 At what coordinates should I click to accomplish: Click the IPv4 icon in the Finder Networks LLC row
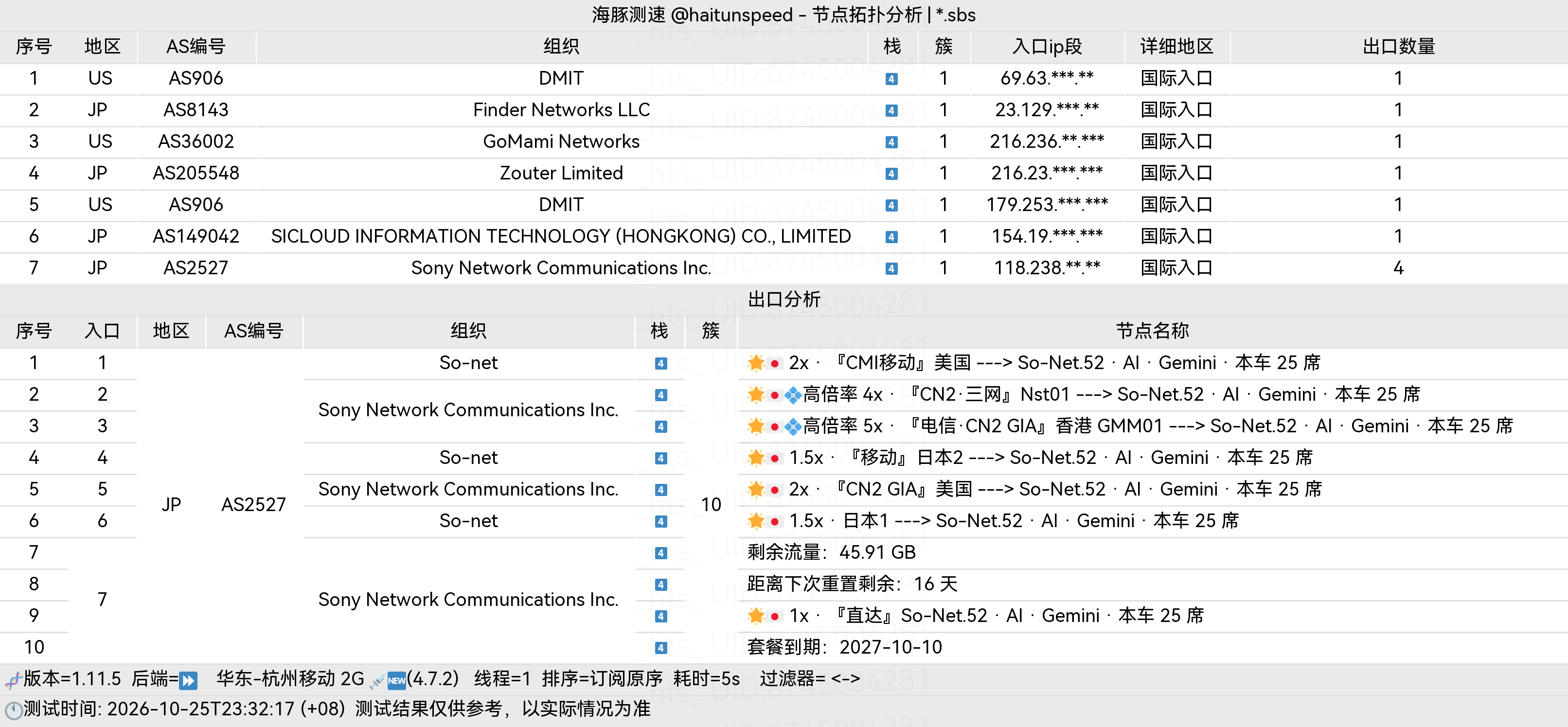pos(891,111)
